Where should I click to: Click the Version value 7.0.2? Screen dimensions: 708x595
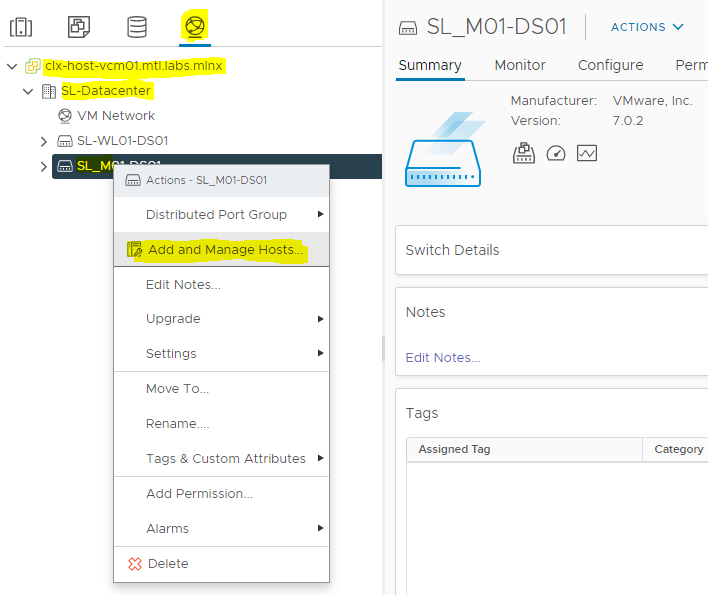628,121
